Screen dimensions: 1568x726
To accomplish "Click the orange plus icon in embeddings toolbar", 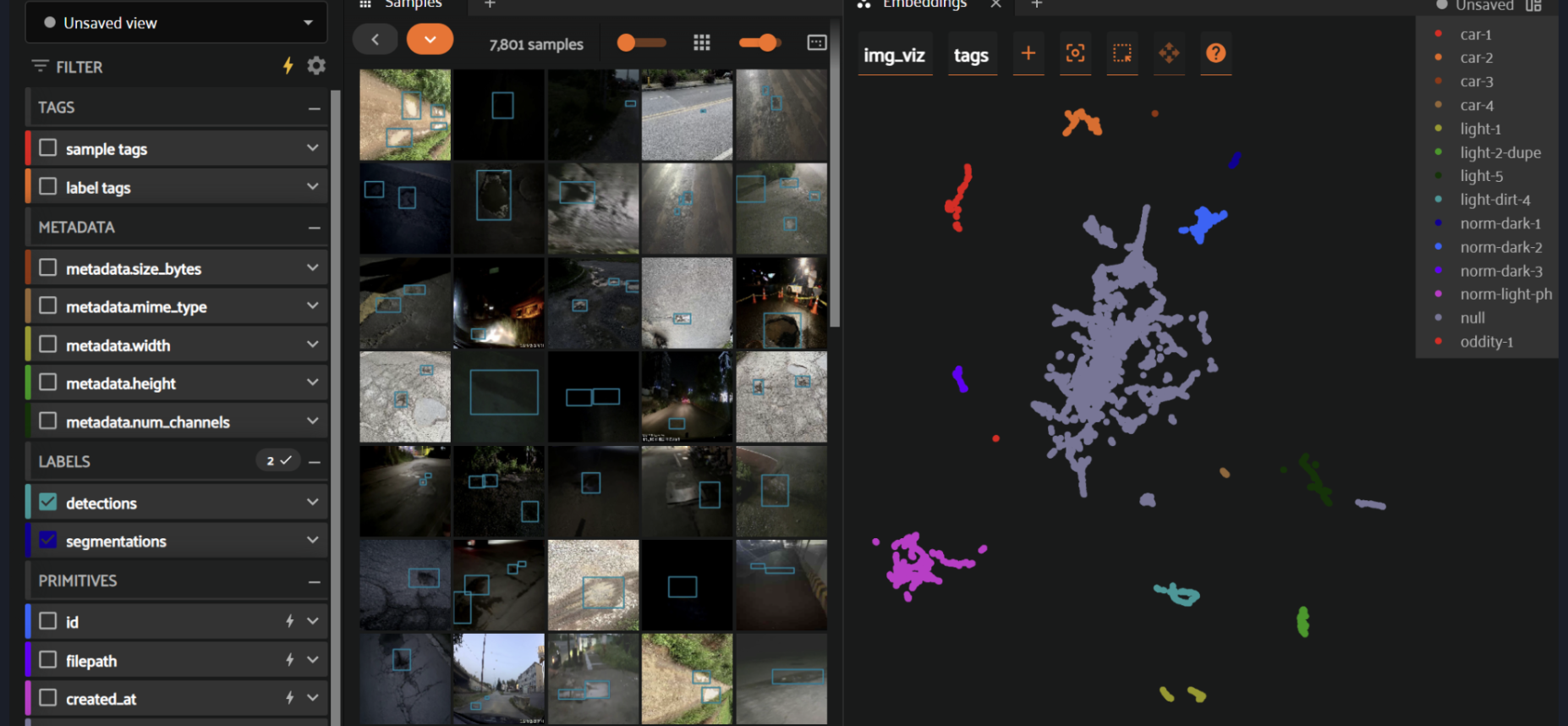I will tap(1028, 53).
